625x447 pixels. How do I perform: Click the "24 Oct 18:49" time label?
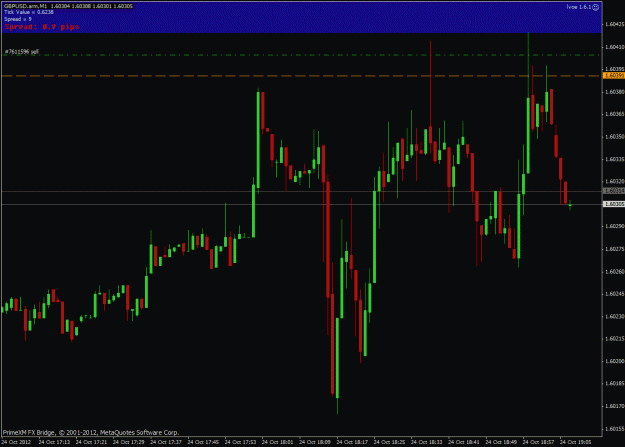[x=501, y=442]
